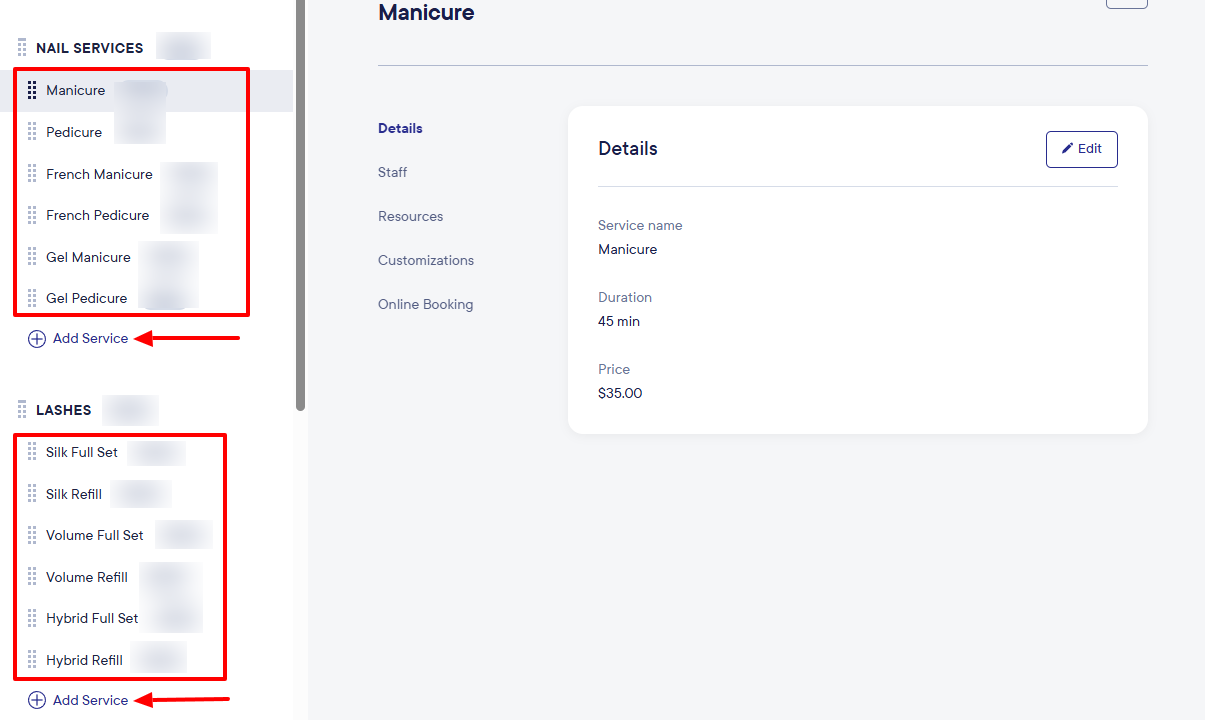Go to the Online Booking section
This screenshot has width=1205, height=720.
[425, 304]
